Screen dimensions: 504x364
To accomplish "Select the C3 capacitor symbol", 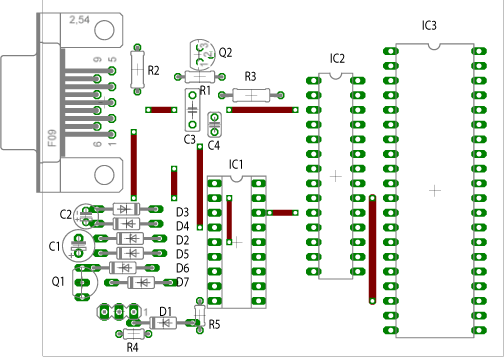I will coord(192,110).
